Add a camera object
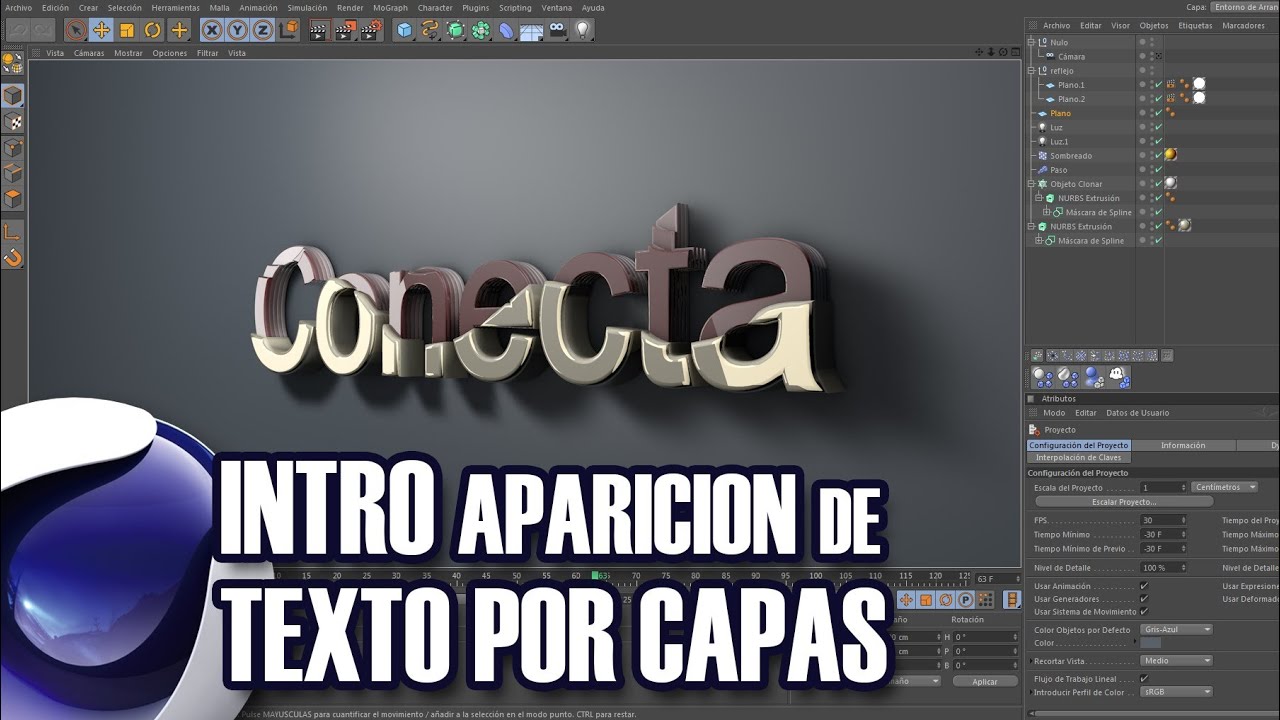 pos(557,30)
